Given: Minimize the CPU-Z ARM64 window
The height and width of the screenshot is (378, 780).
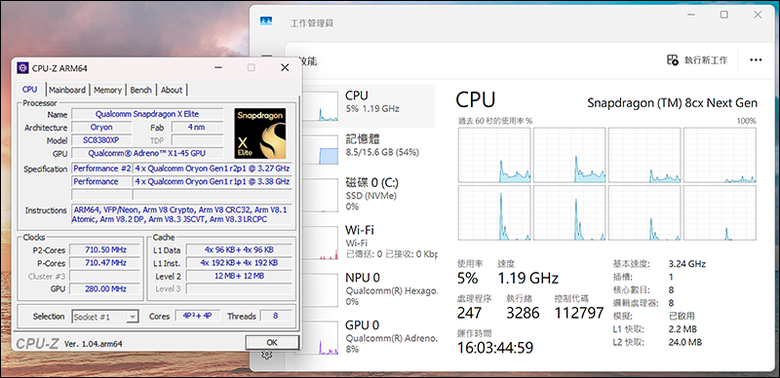Looking at the screenshot, I should point(219,68).
